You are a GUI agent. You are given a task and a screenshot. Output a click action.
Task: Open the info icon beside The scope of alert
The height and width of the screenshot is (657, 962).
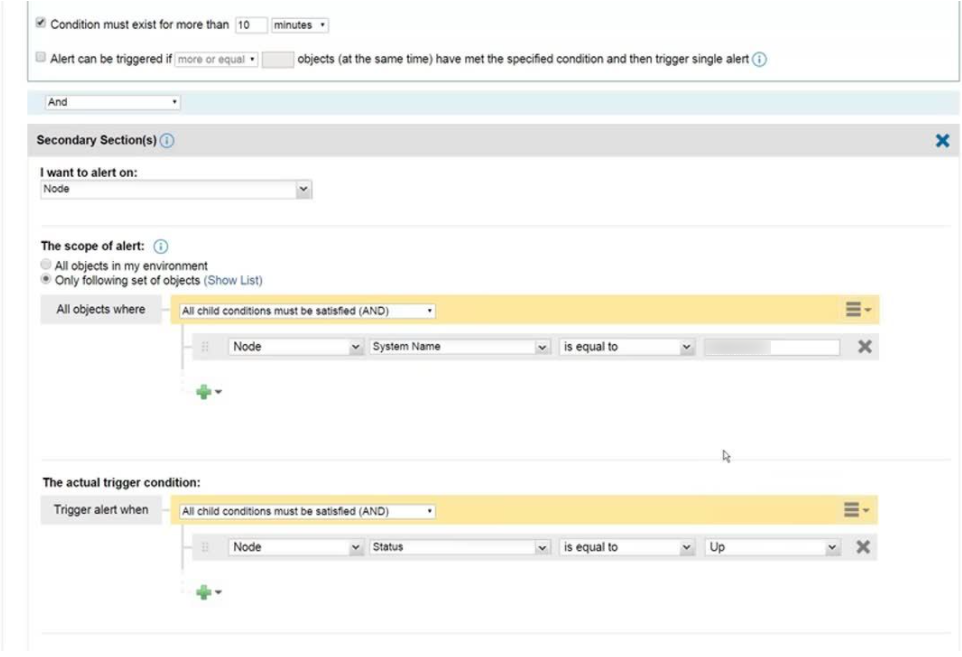coord(160,246)
